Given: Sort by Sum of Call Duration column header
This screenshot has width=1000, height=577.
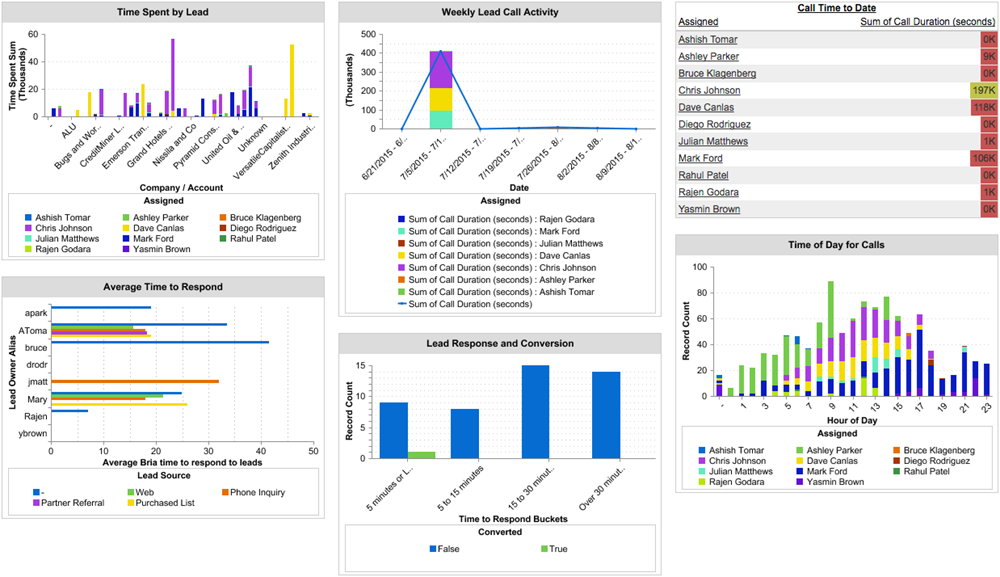Looking at the screenshot, I should pos(927,22).
